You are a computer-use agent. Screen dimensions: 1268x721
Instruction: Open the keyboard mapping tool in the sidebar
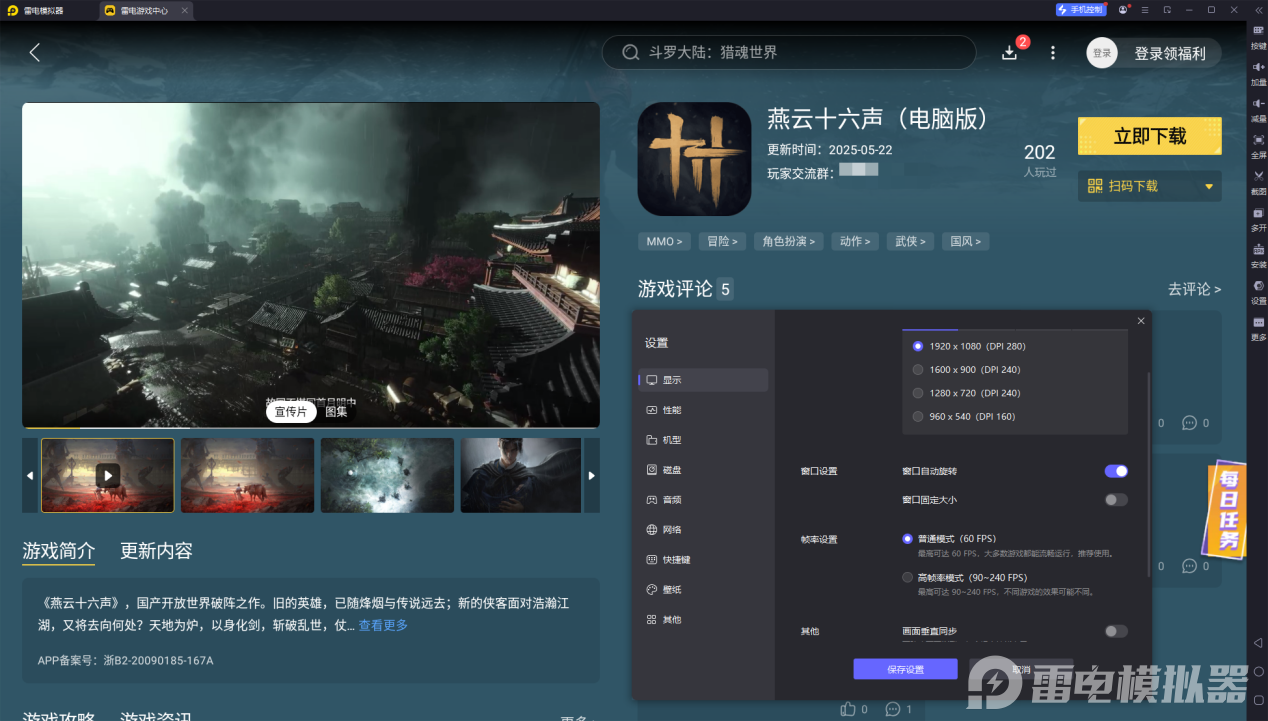1258,34
